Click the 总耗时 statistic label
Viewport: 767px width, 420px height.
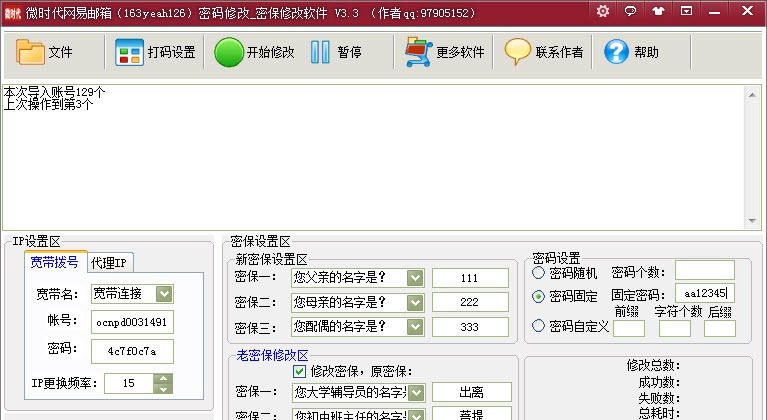[659, 413]
